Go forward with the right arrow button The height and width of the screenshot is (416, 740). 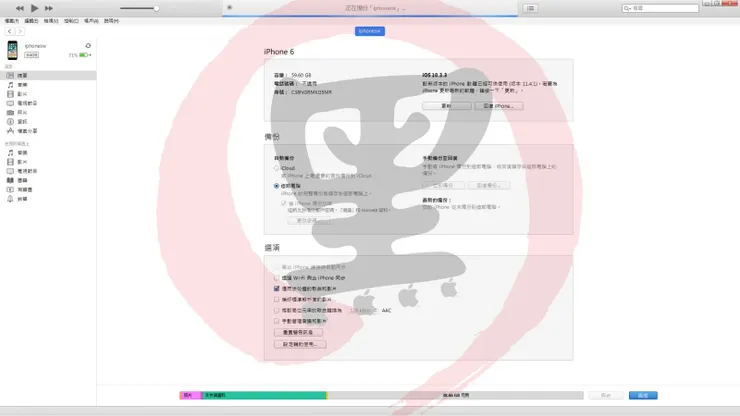[x=20, y=31]
